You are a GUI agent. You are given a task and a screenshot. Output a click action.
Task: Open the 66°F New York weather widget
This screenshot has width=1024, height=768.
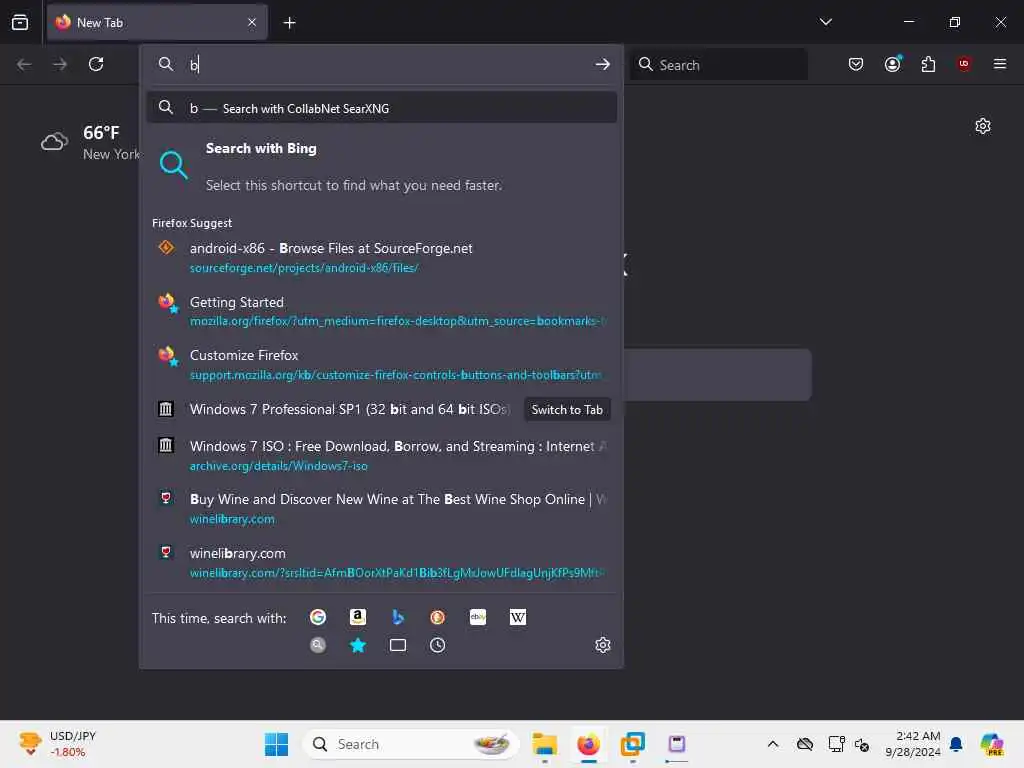[x=89, y=142]
